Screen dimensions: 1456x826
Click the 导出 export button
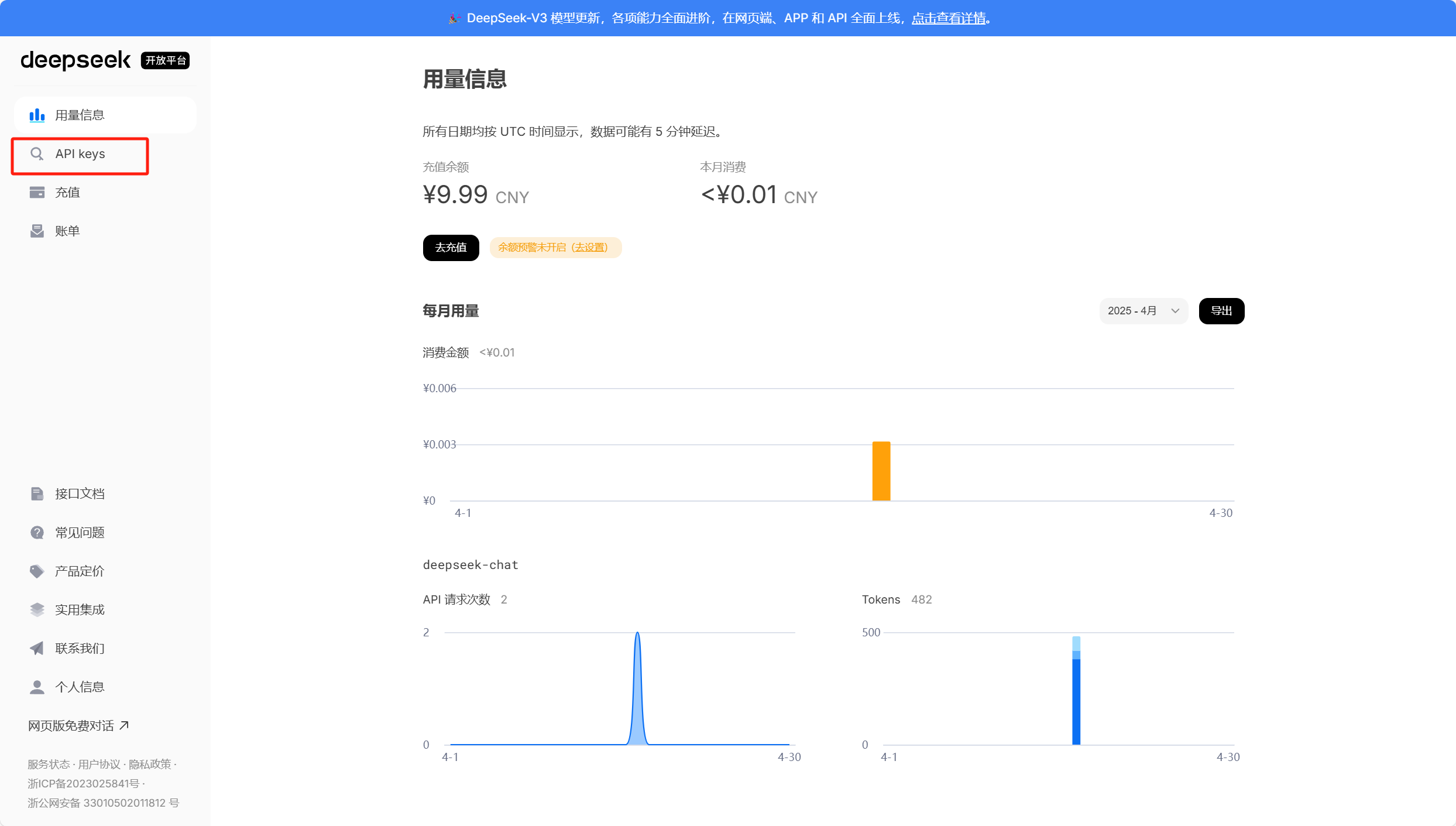[1221, 311]
